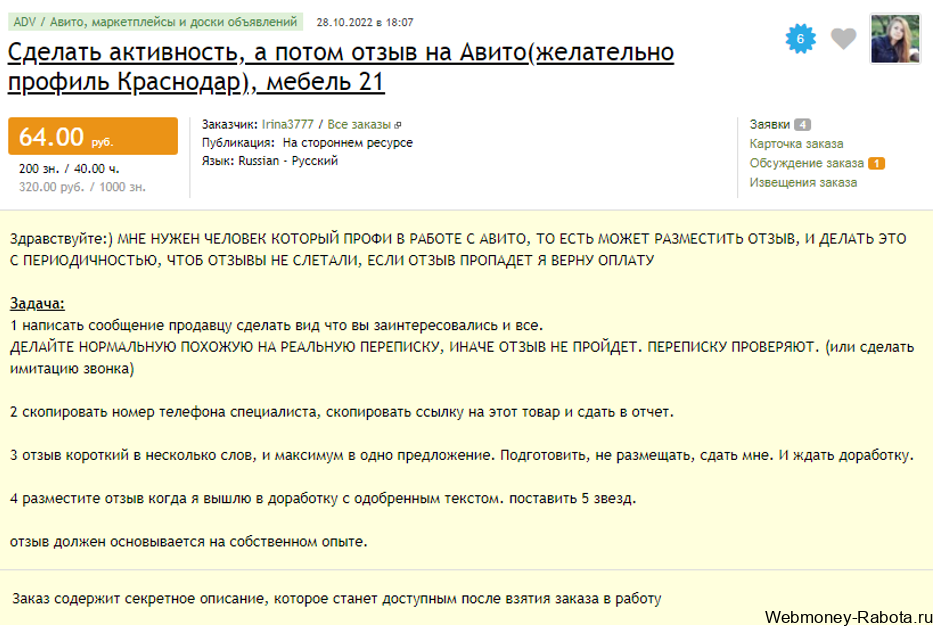Click the 64.00 руб. price box
942x635 pixels.
(94, 137)
